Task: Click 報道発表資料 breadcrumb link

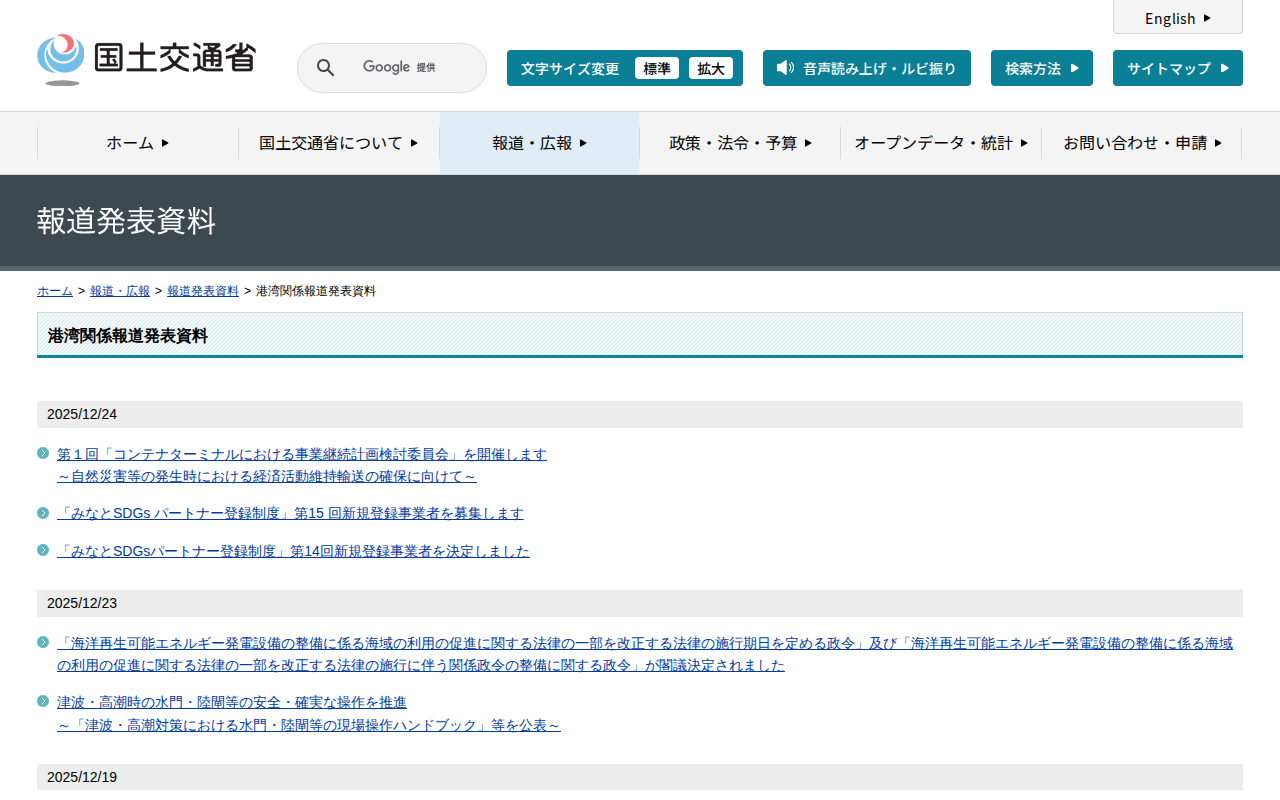Action: pyautogui.click(x=203, y=291)
